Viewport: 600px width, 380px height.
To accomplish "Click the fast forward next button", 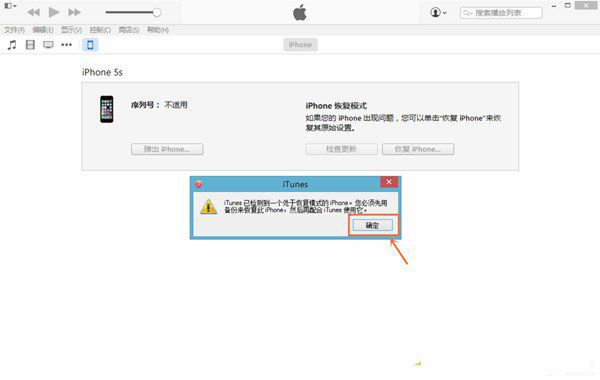I will (74, 12).
